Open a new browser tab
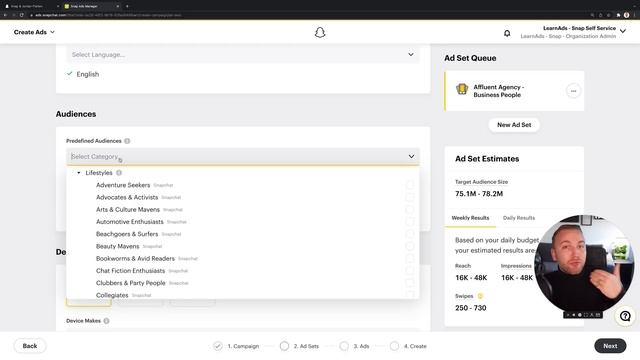 pos(127,6)
